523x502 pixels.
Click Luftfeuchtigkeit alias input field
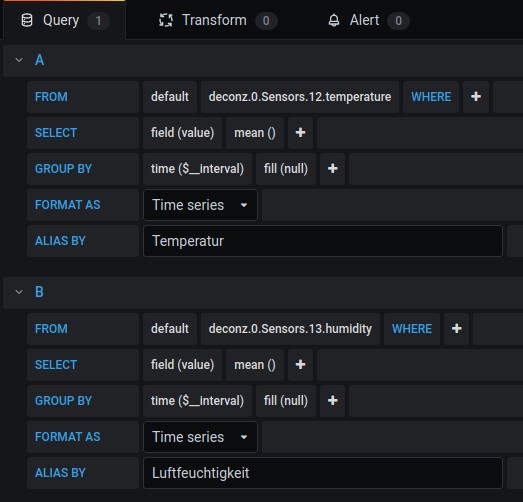point(323,473)
